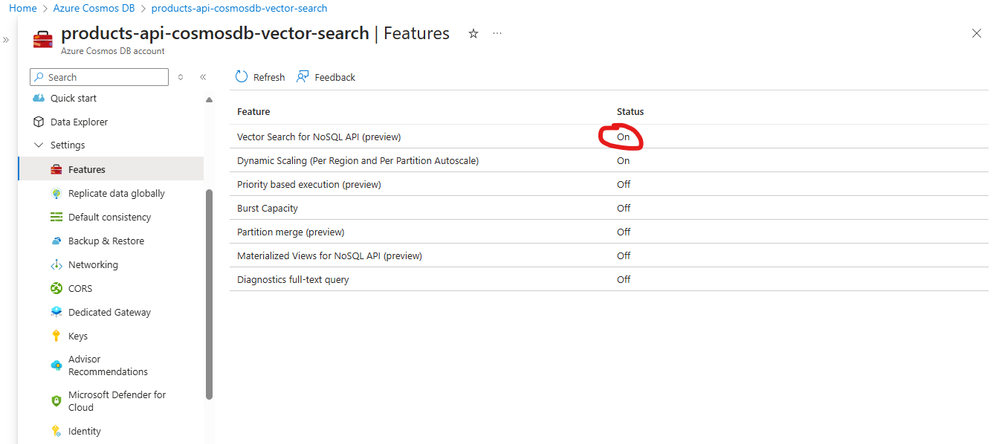Screen dimensions: 999x444
Task: Open Identity menu item label
Action: pos(85,431)
